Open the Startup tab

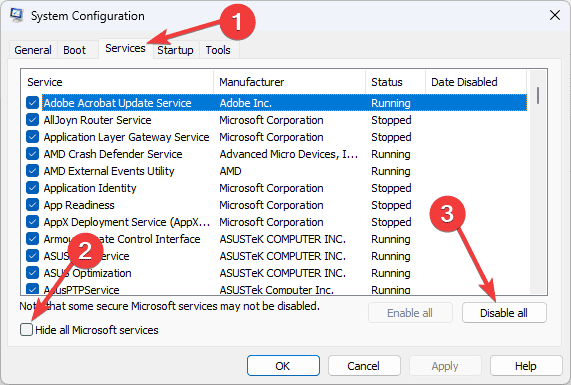175,50
